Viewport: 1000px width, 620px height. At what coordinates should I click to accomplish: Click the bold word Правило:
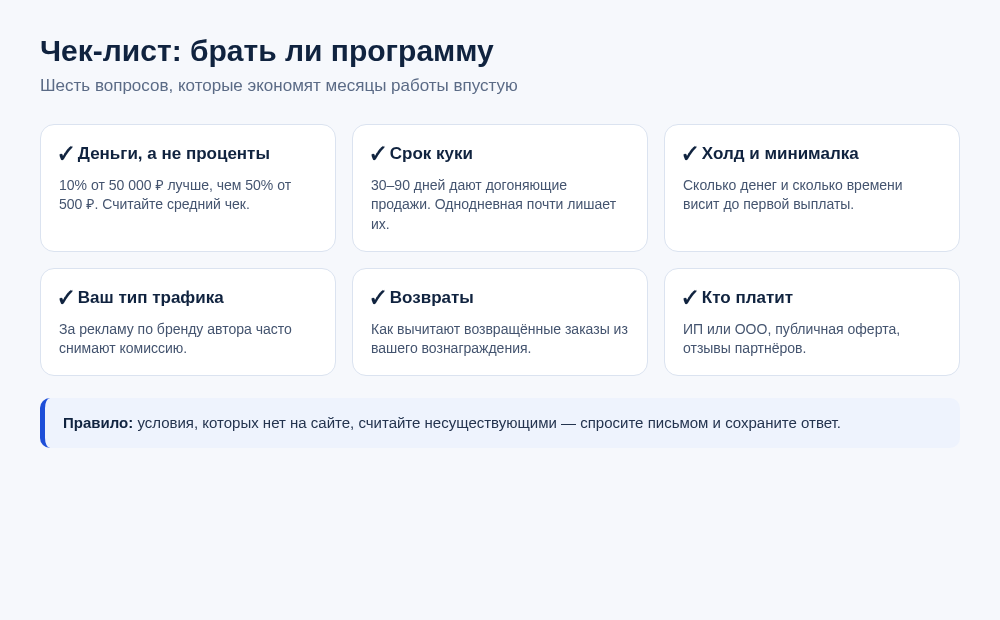point(98,424)
